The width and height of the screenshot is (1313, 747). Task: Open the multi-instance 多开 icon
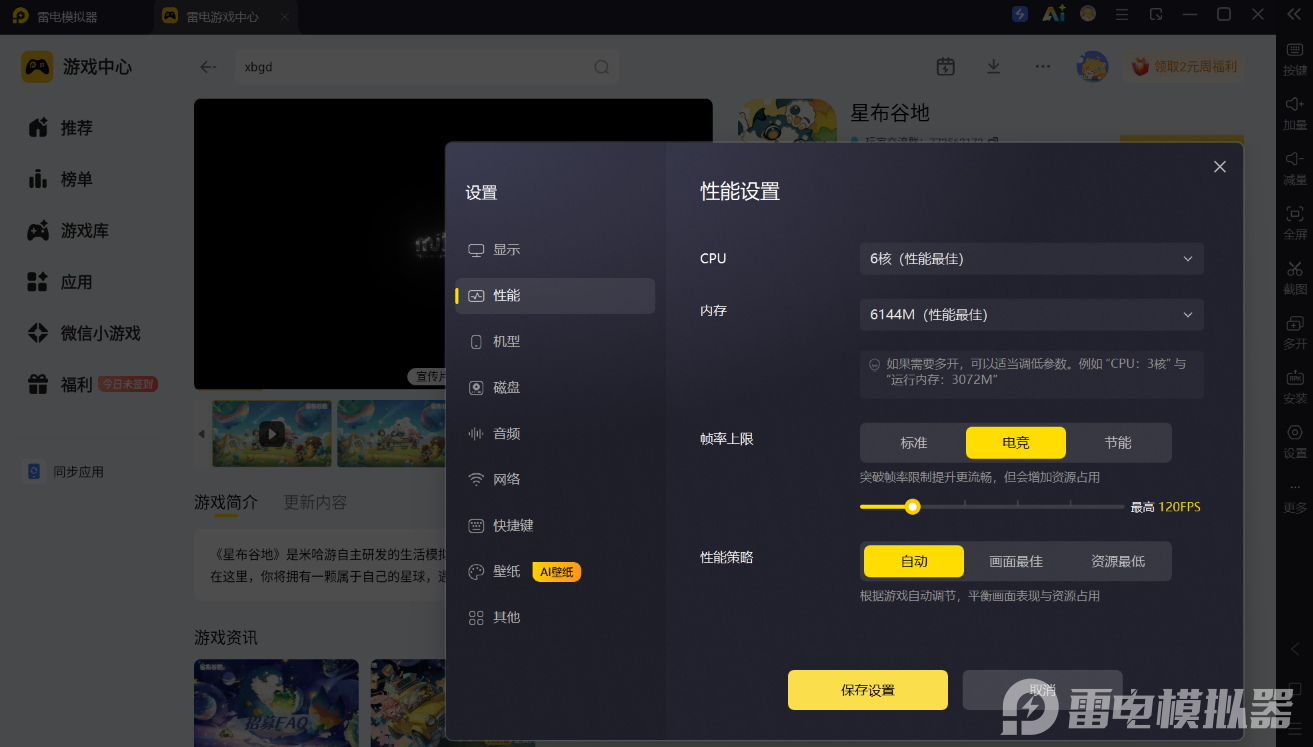click(x=1295, y=323)
